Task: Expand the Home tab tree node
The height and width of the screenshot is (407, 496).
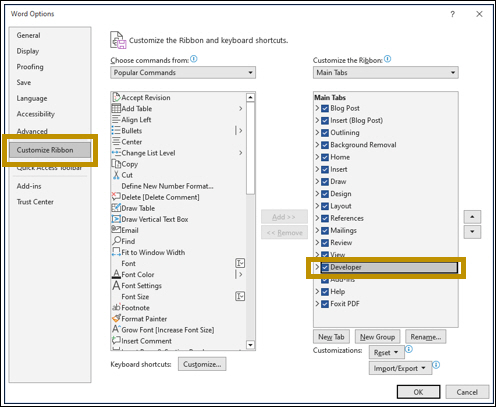Action: (x=317, y=157)
